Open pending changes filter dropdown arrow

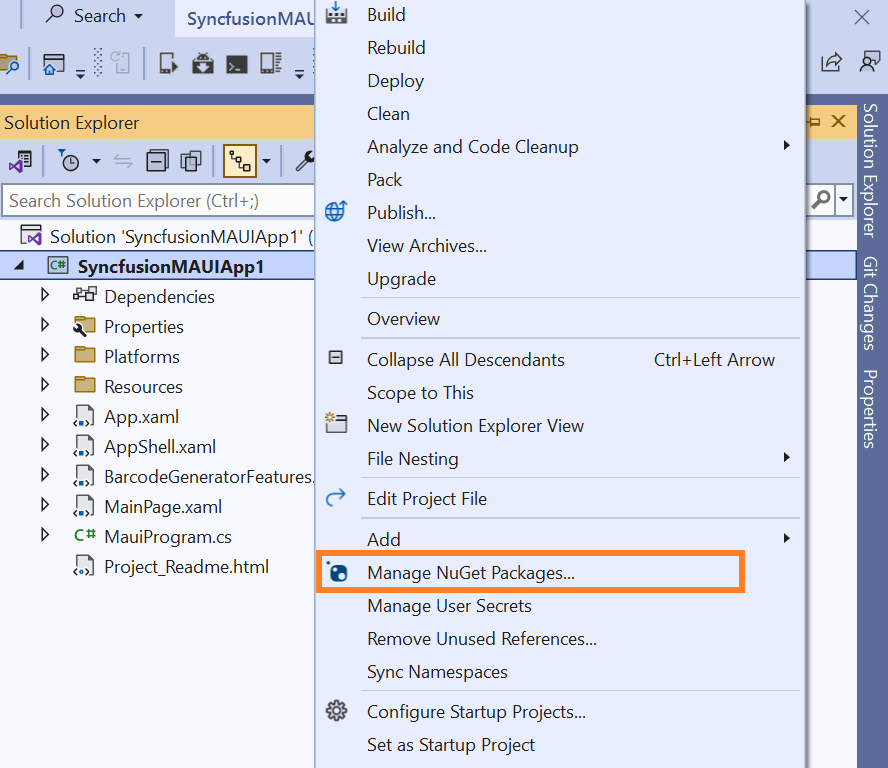[96, 161]
